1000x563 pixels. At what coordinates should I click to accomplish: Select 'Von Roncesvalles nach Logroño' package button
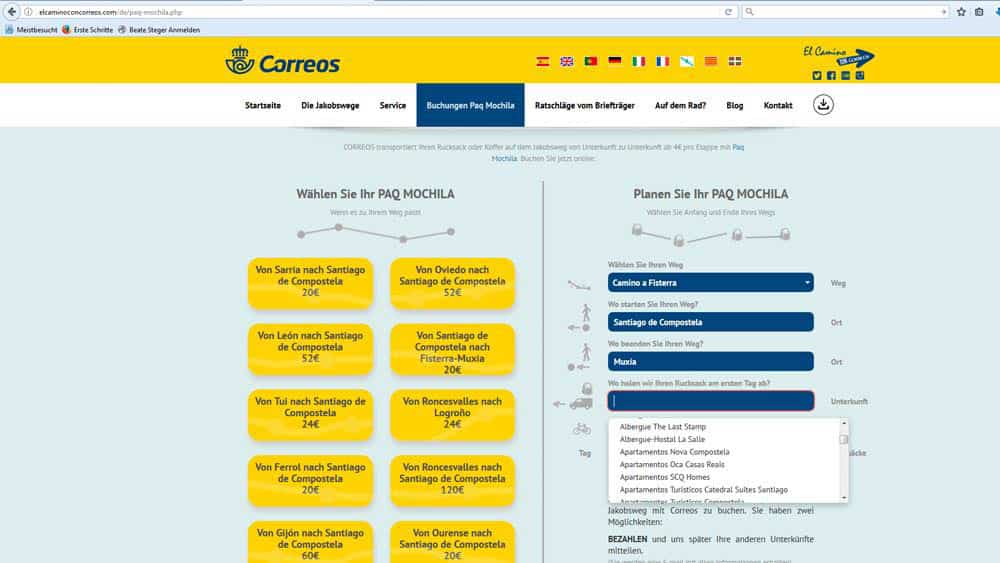452,413
